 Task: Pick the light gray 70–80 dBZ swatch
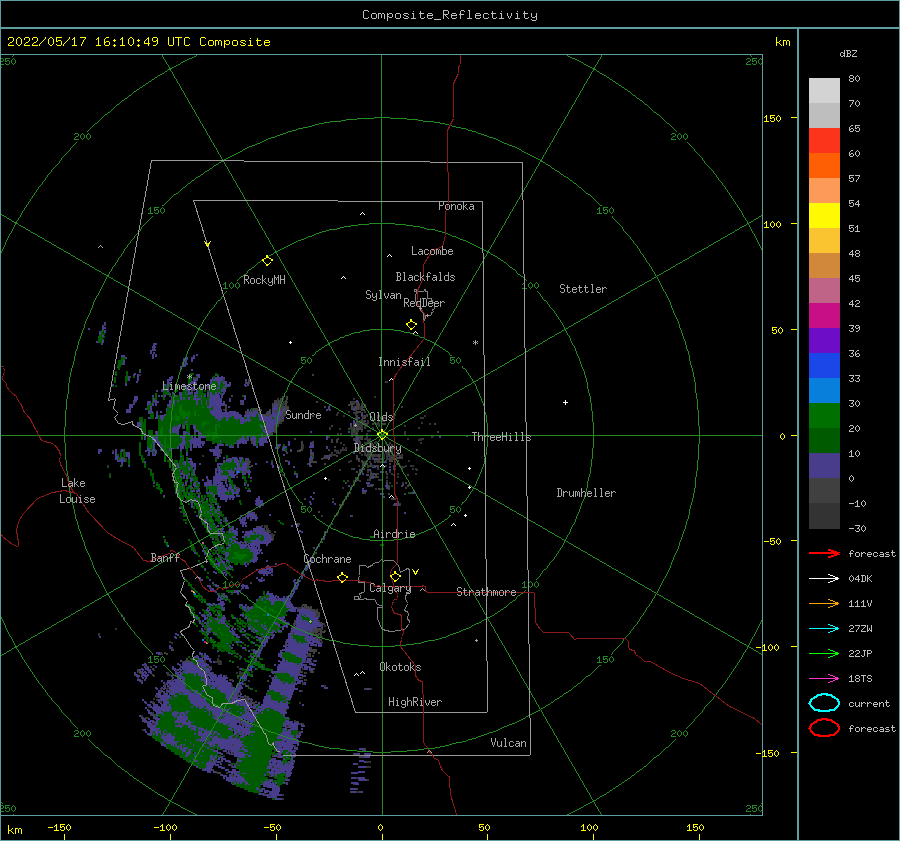[x=824, y=91]
